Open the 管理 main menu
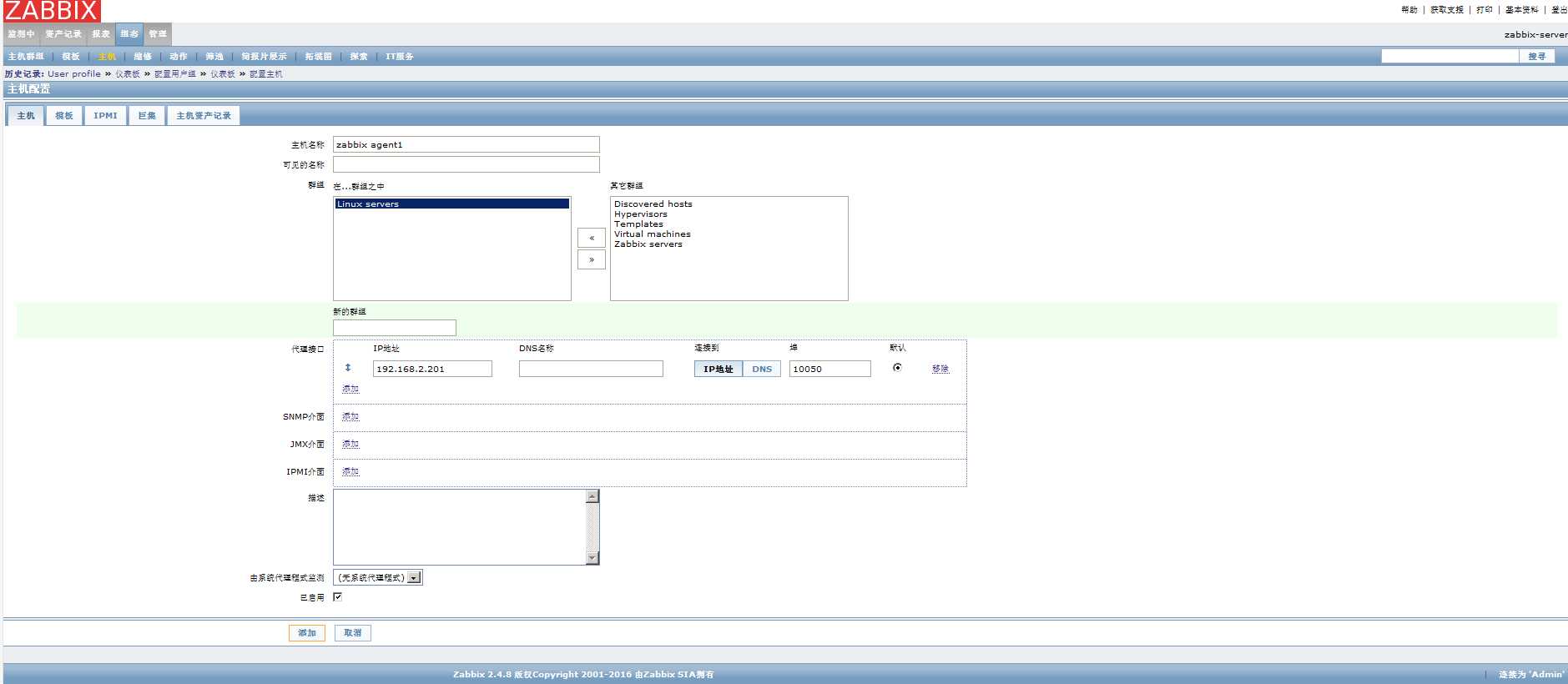The height and width of the screenshot is (684, 1568). coord(158,34)
